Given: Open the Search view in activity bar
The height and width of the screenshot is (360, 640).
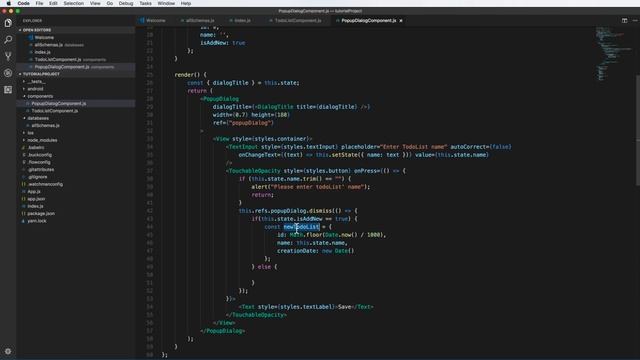Looking at the screenshot, I should (x=8, y=40).
